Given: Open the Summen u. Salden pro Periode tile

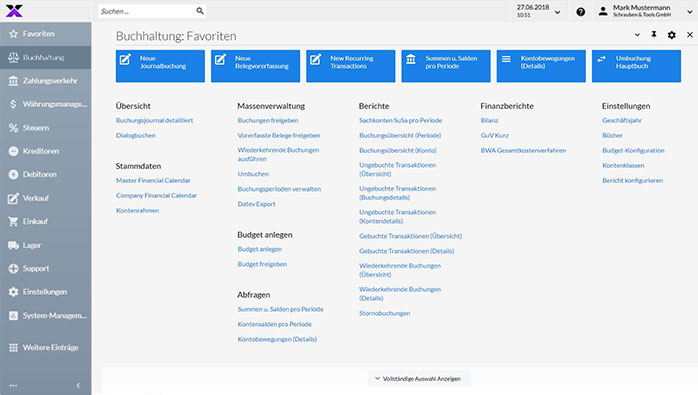Looking at the screenshot, I should [x=446, y=66].
